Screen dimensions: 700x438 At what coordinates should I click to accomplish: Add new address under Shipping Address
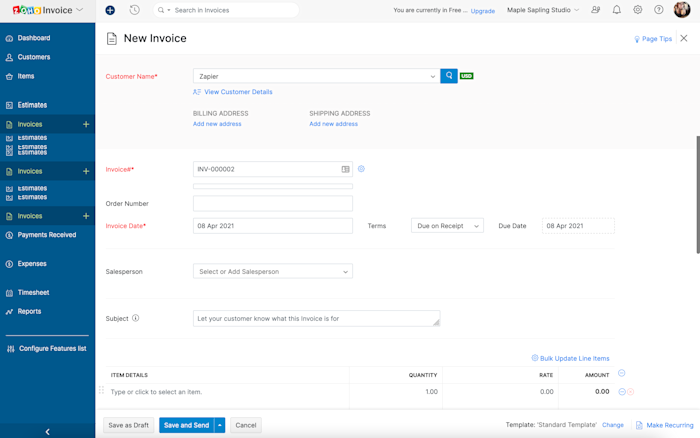click(333, 124)
